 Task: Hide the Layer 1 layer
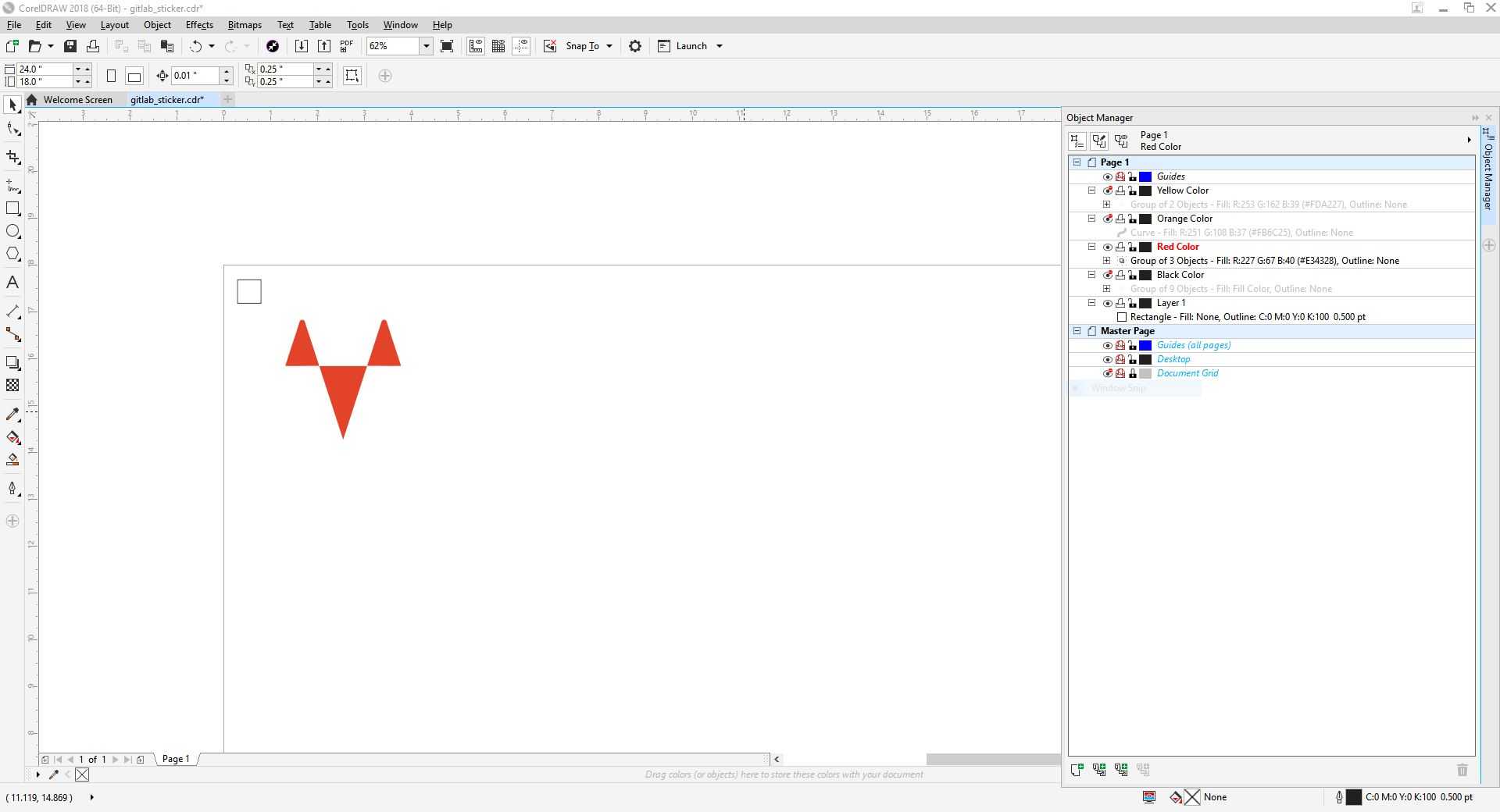pos(1107,303)
